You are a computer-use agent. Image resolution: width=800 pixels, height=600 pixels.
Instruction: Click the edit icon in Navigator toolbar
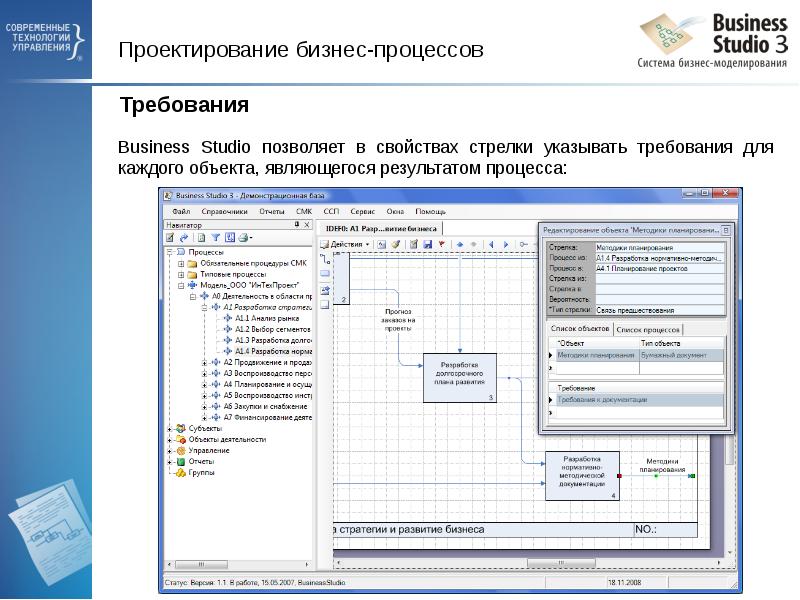coord(170,238)
